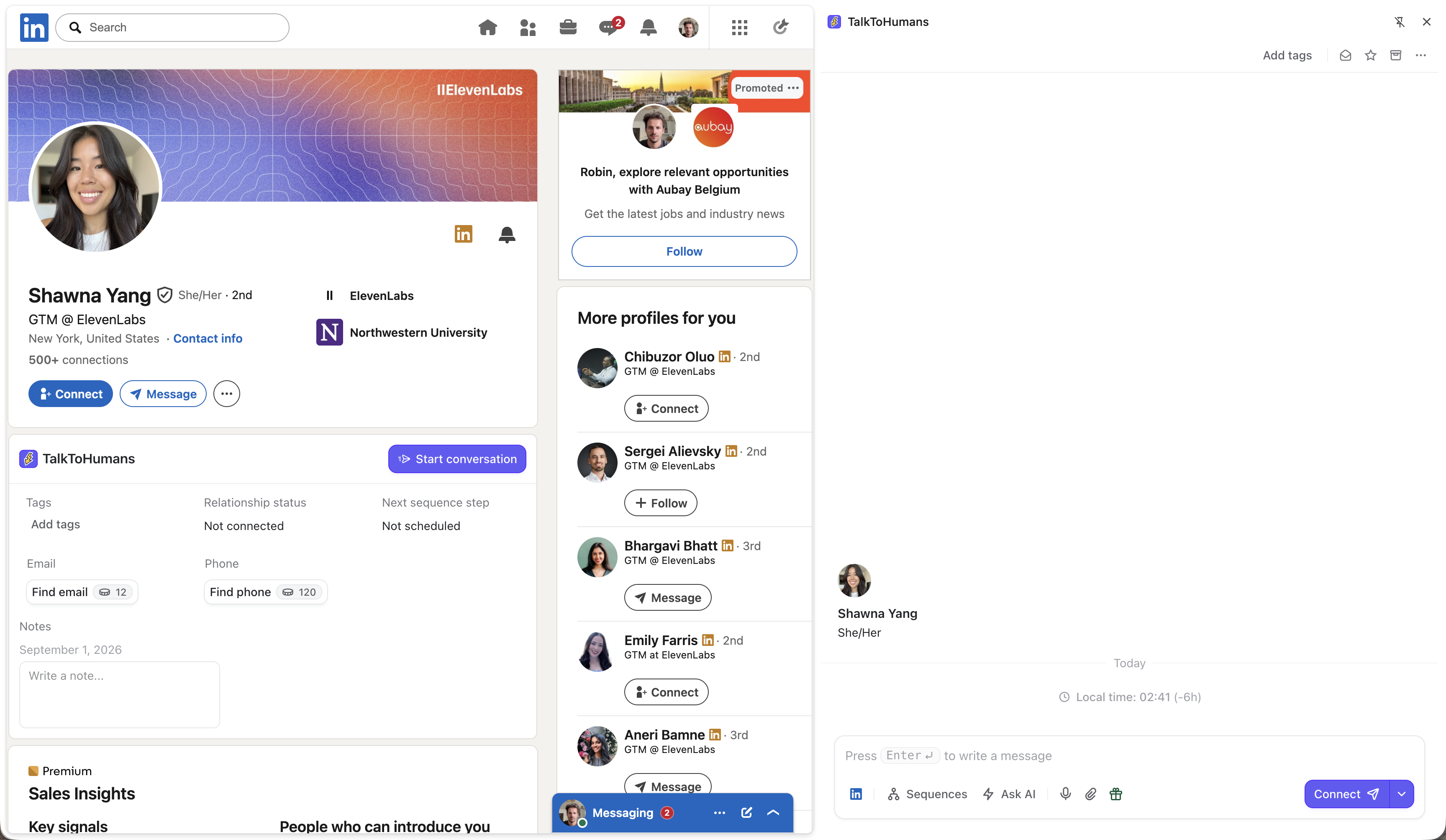Connect with Shawna Yang on profile
1446x840 pixels.
pyautogui.click(x=71, y=394)
